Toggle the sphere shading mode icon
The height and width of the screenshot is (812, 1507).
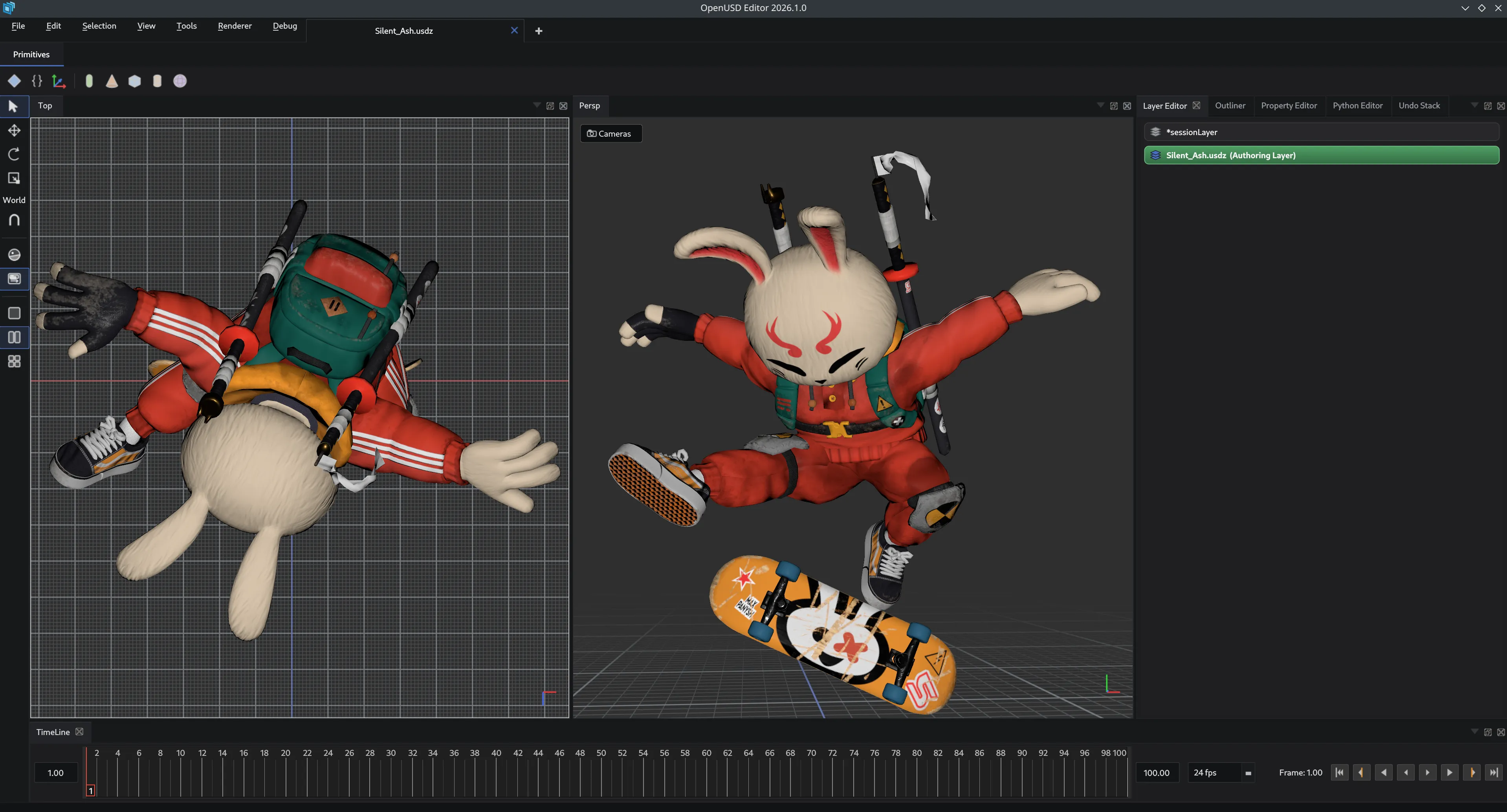[x=14, y=254]
